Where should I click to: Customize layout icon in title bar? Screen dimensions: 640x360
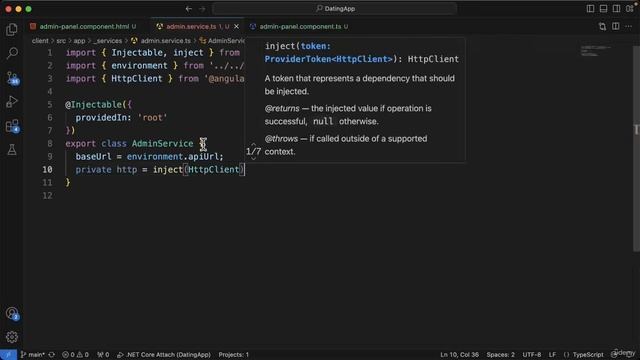pyautogui.click(x=630, y=9)
